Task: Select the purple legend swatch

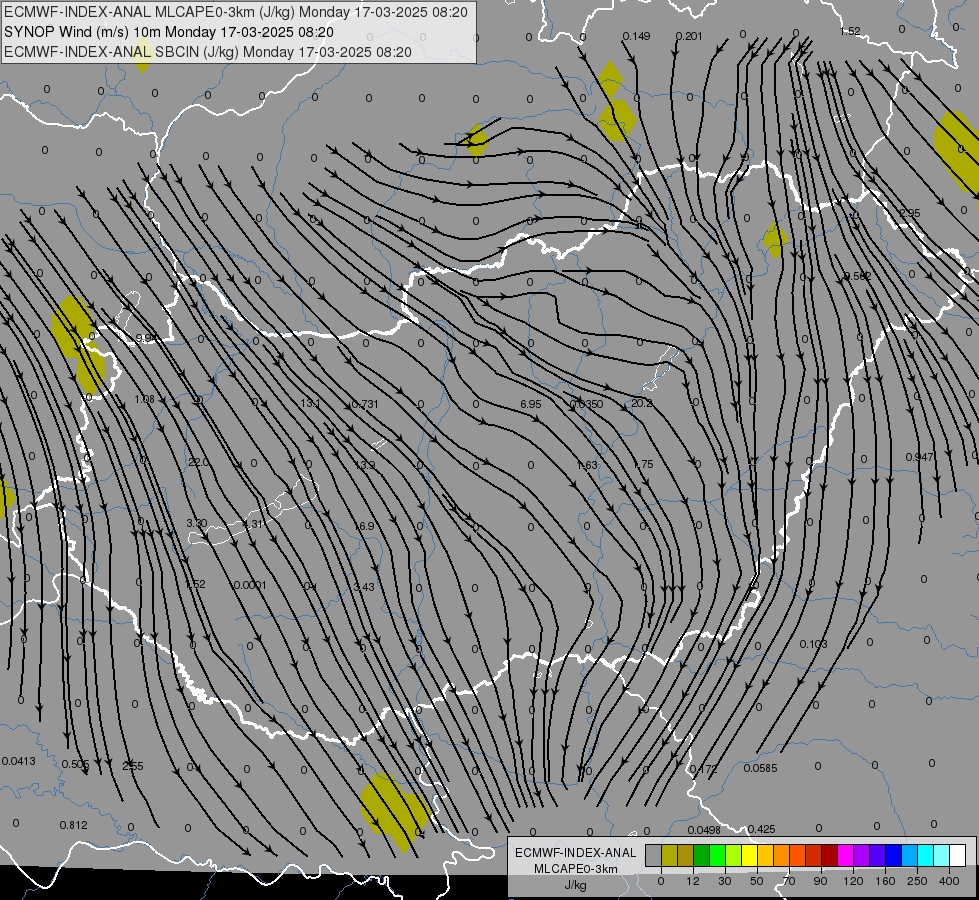Action: click(x=862, y=855)
